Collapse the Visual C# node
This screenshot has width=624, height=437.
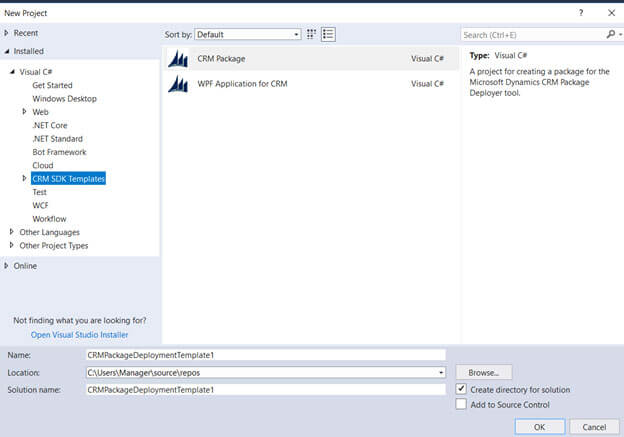click(x=12, y=72)
